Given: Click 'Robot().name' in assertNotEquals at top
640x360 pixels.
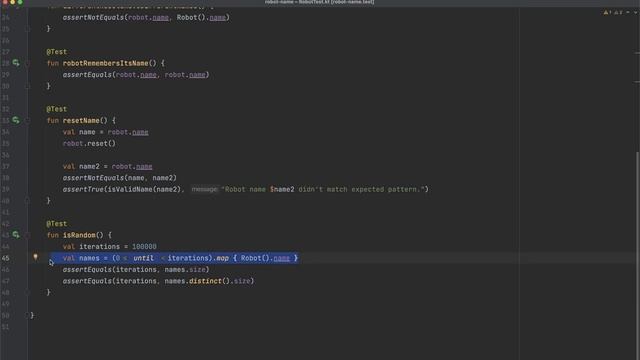Looking at the screenshot, I should click(x=201, y=18).
